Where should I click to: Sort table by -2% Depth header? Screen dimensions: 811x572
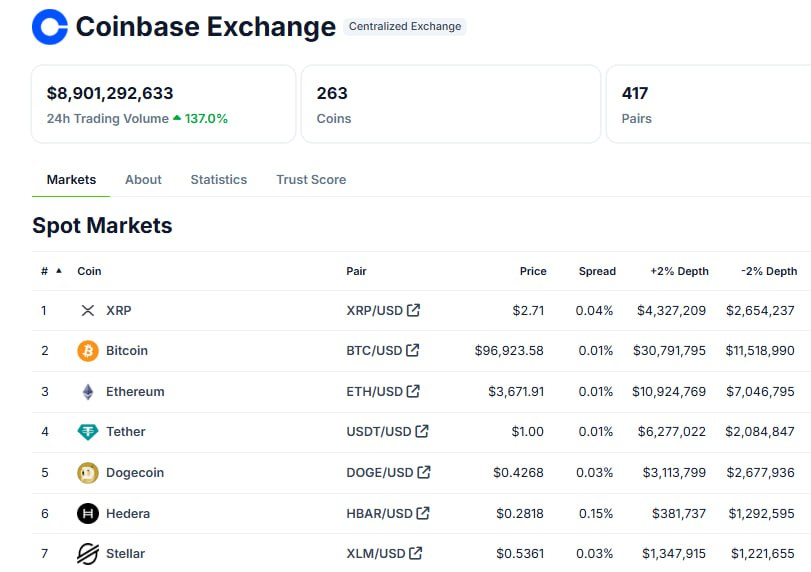pos(769,271)
